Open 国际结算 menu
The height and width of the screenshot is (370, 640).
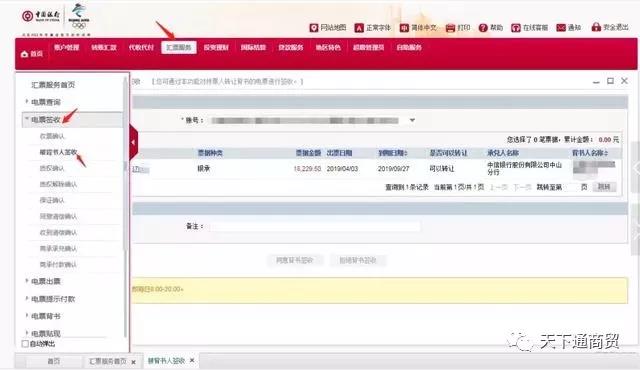pyautogui.click(x=253, y=47)
